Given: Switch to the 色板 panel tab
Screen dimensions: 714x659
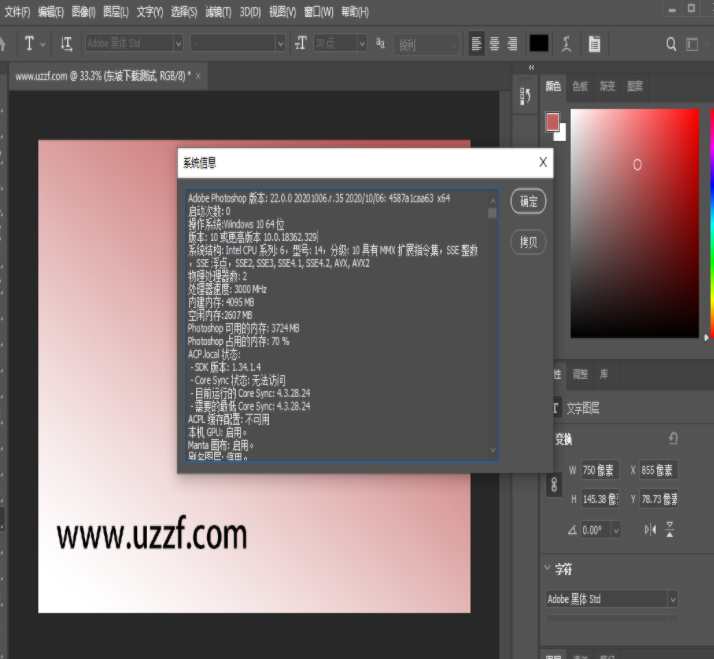Looking at the screenshot, I should (580, 86).
